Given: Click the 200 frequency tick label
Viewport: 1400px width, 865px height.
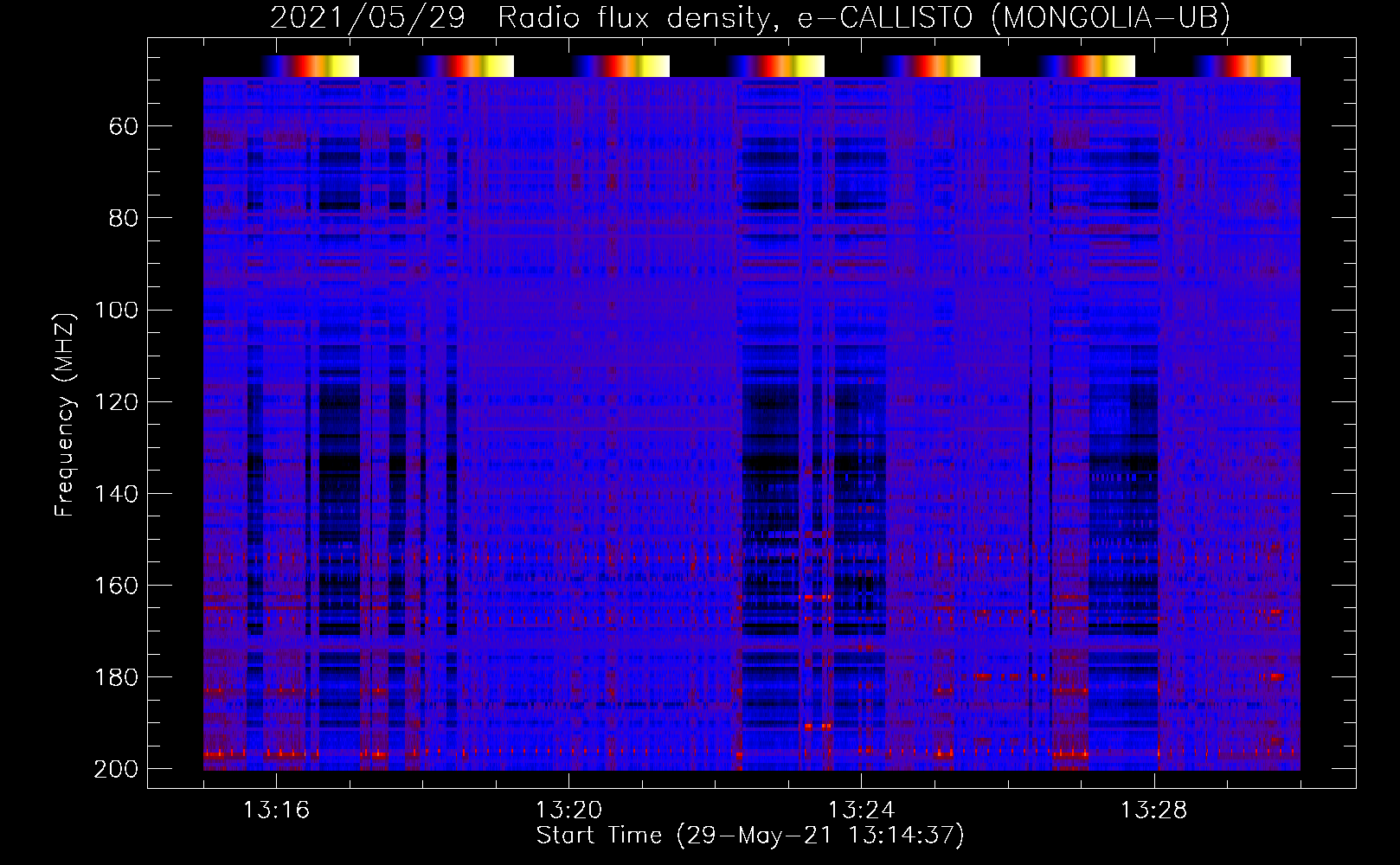Looking at the screenshot, I should click(116, 769).
